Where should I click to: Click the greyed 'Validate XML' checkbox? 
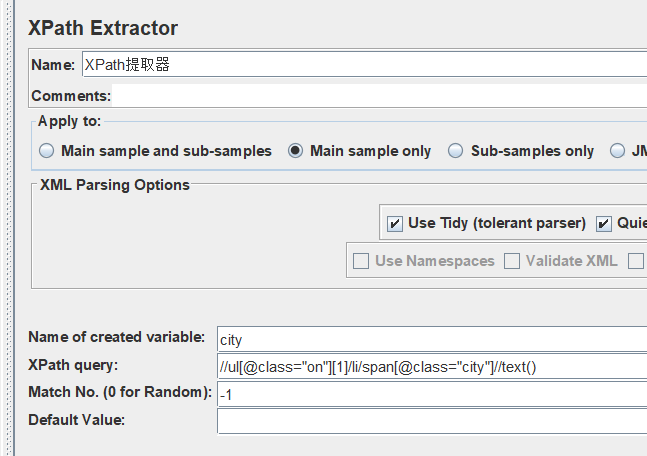click(512, 261)
